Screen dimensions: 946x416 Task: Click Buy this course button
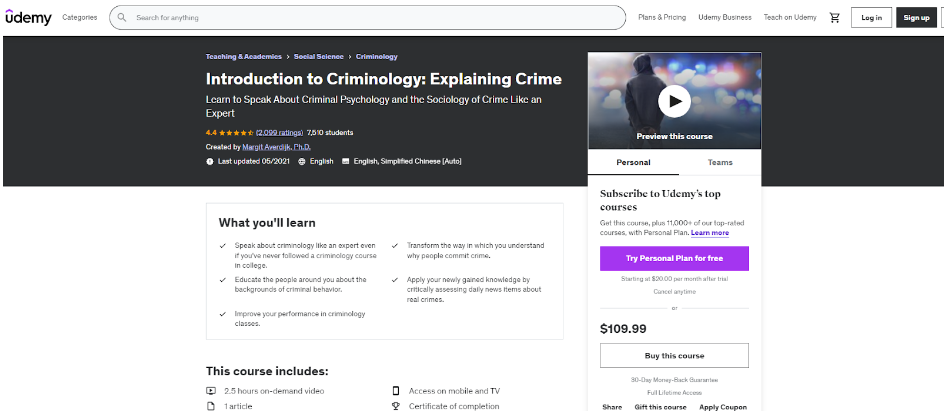(674, 356)
